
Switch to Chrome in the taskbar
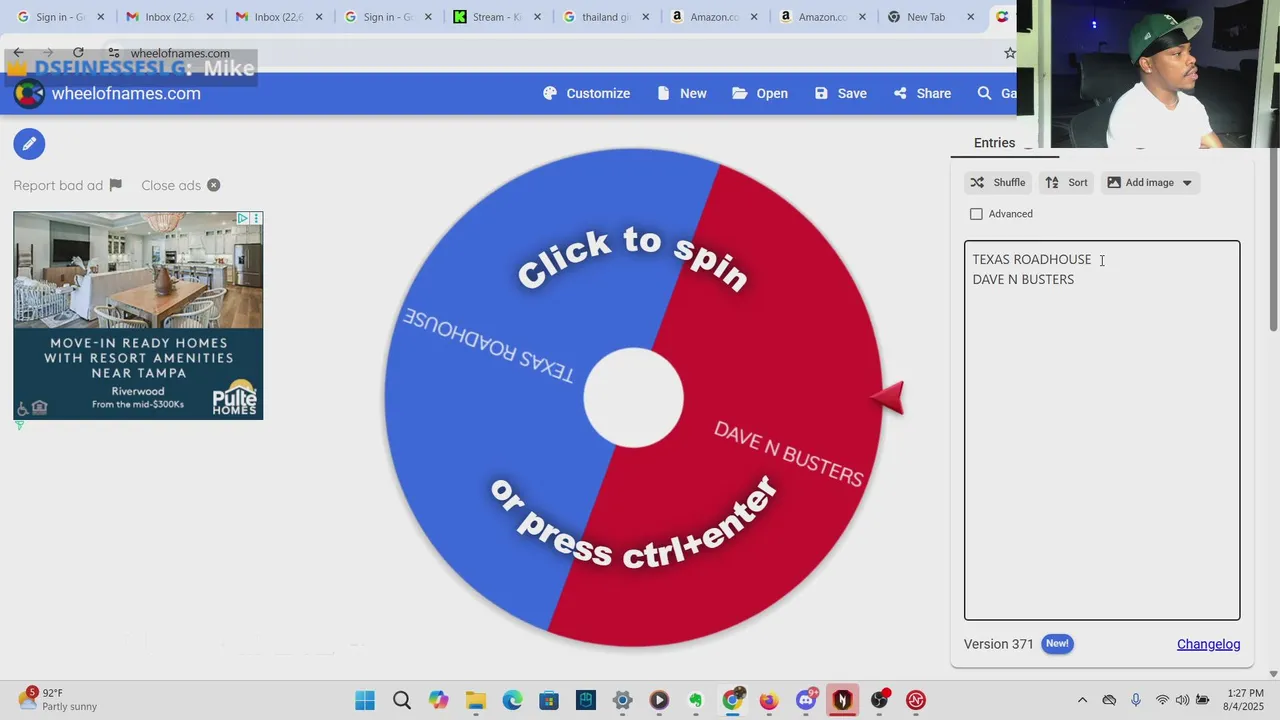point(733,700)
